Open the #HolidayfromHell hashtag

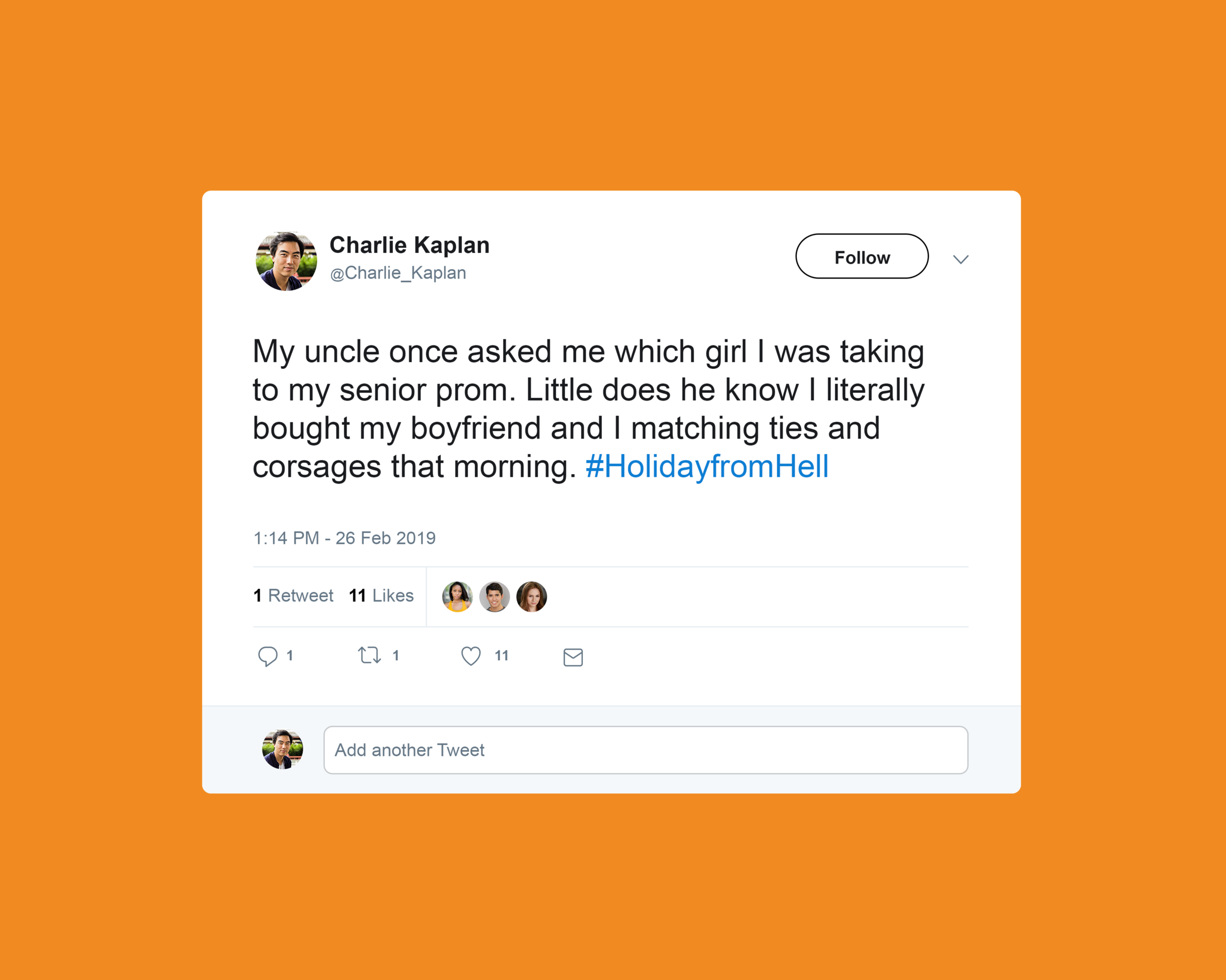[707, 467]
